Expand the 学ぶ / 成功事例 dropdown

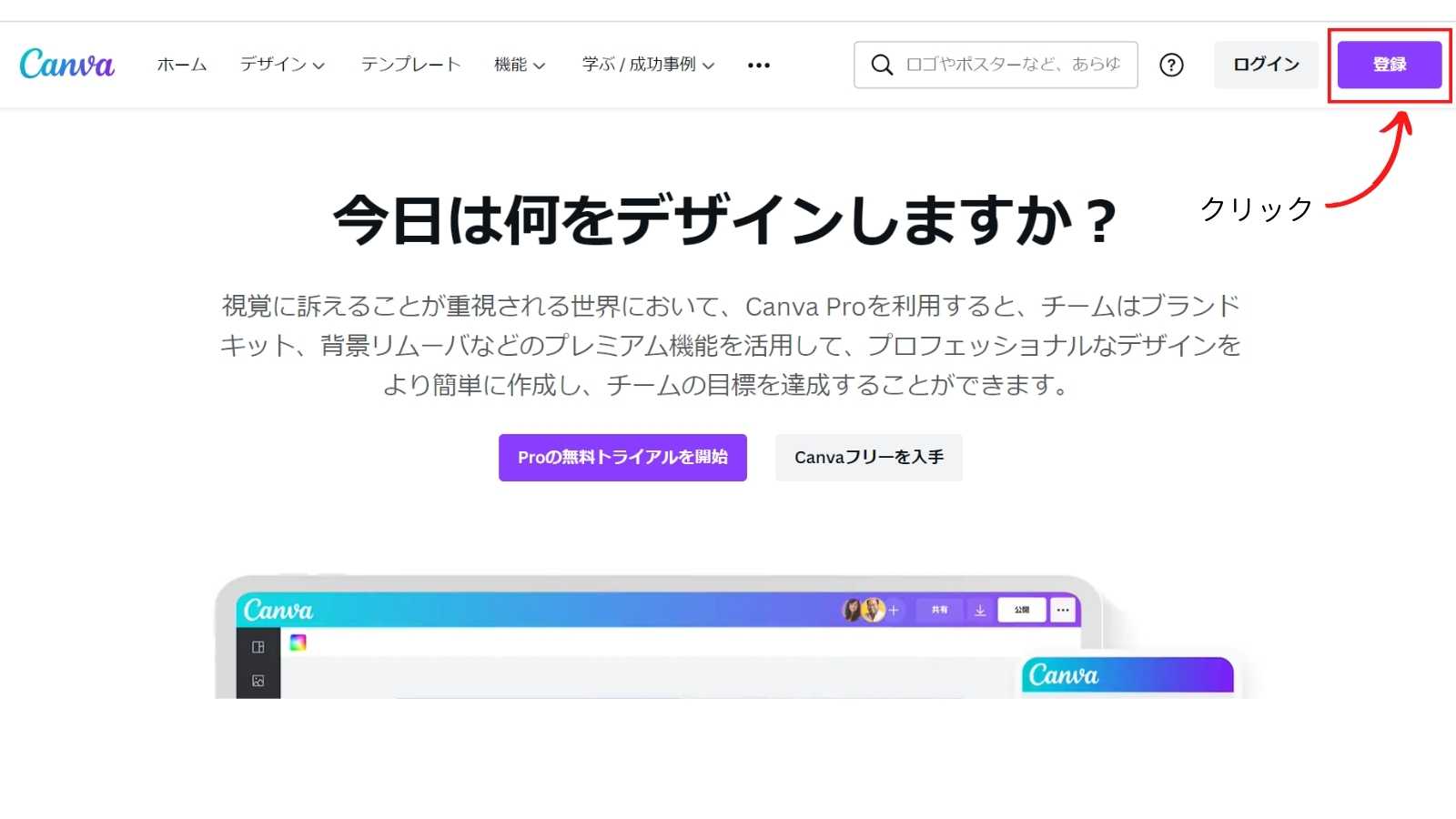pyautogui.click(x=648, y=65)
